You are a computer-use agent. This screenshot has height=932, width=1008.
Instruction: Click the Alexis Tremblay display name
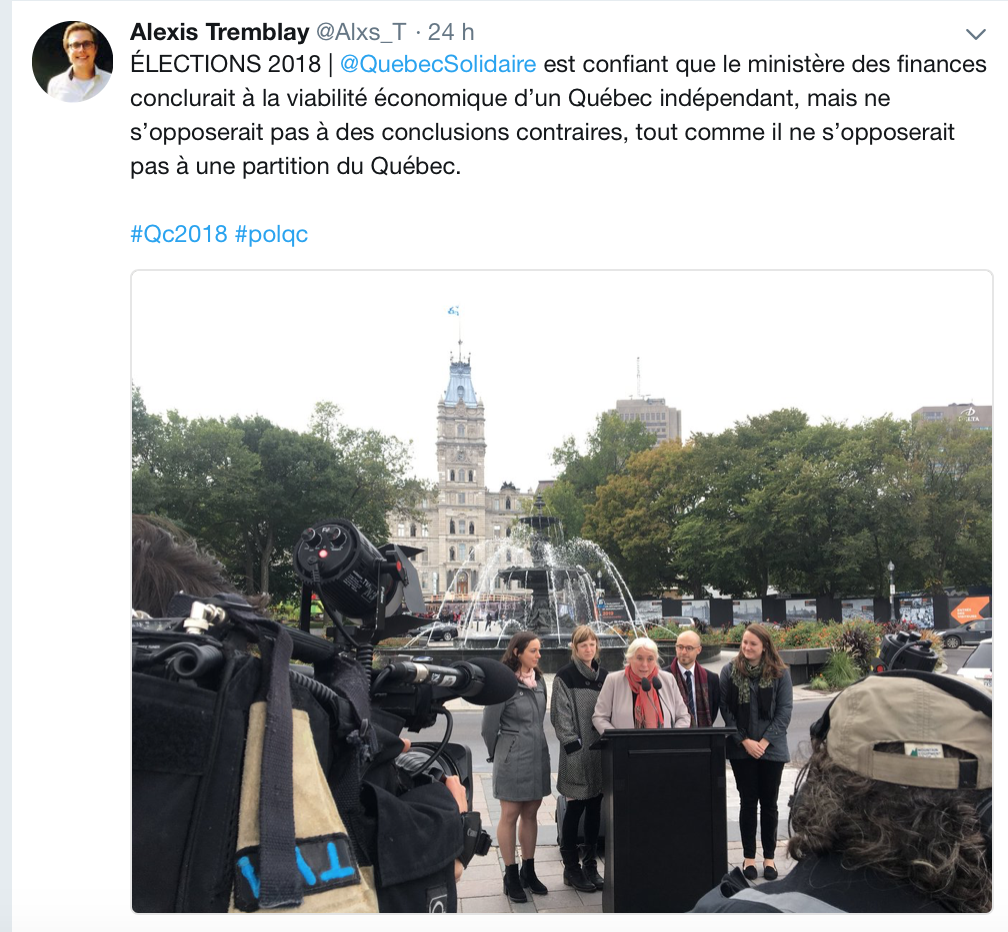tap(220, 31)
